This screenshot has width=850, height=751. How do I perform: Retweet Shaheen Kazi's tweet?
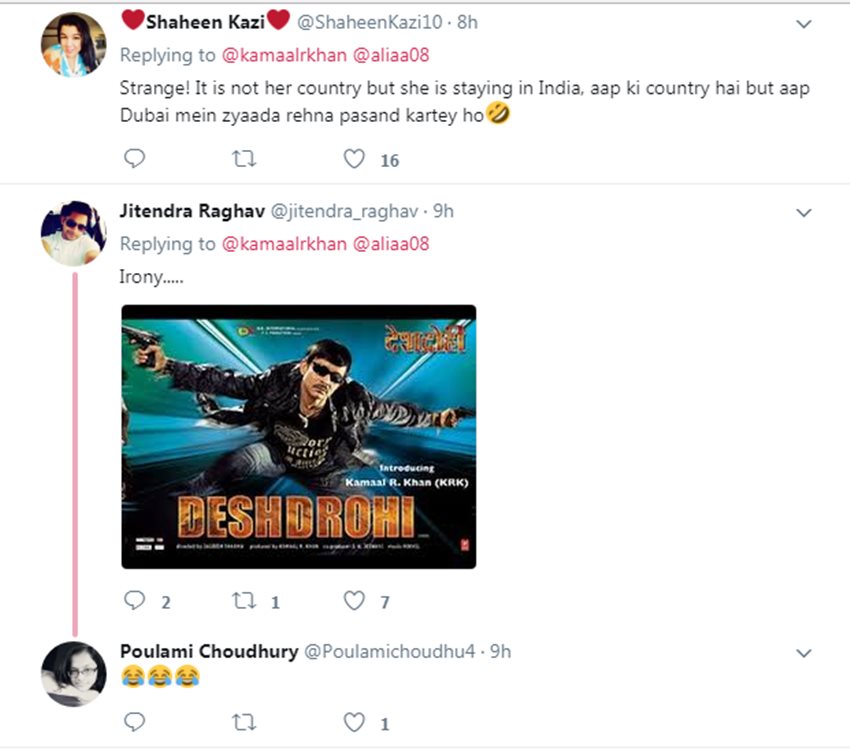tap(244, 158)
